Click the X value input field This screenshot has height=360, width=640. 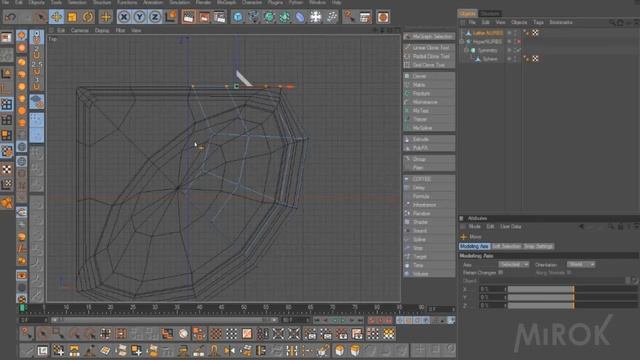493,289
